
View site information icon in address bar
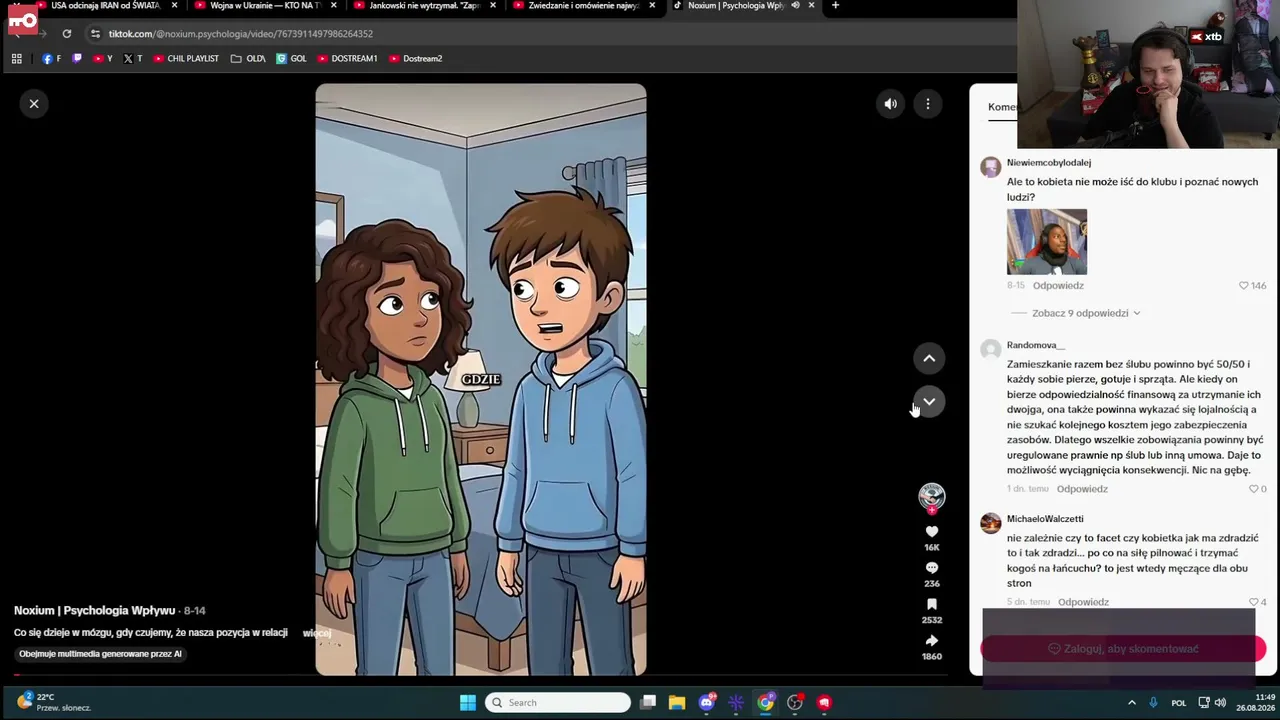95,34
